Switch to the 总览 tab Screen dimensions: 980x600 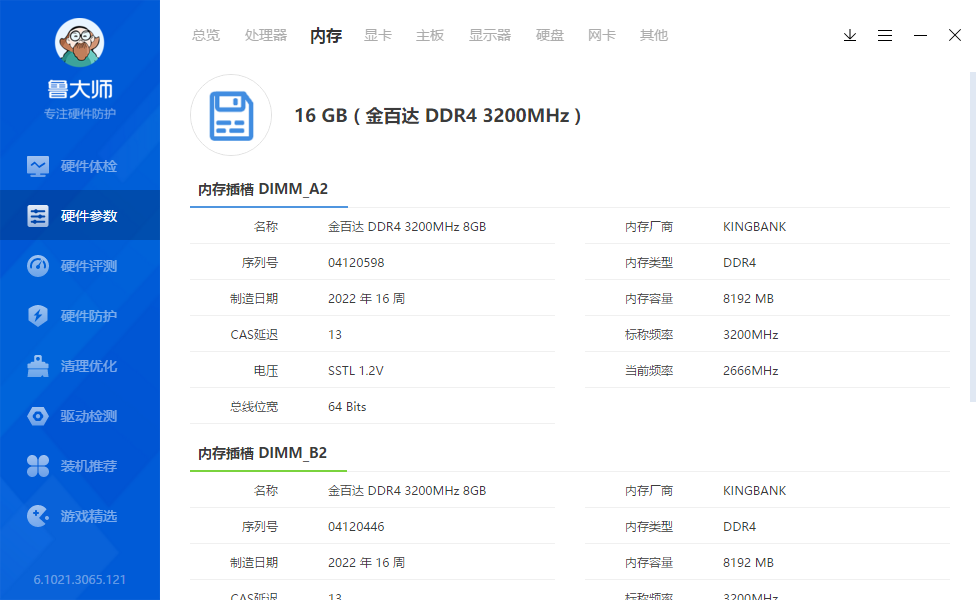tap(206, 36)
